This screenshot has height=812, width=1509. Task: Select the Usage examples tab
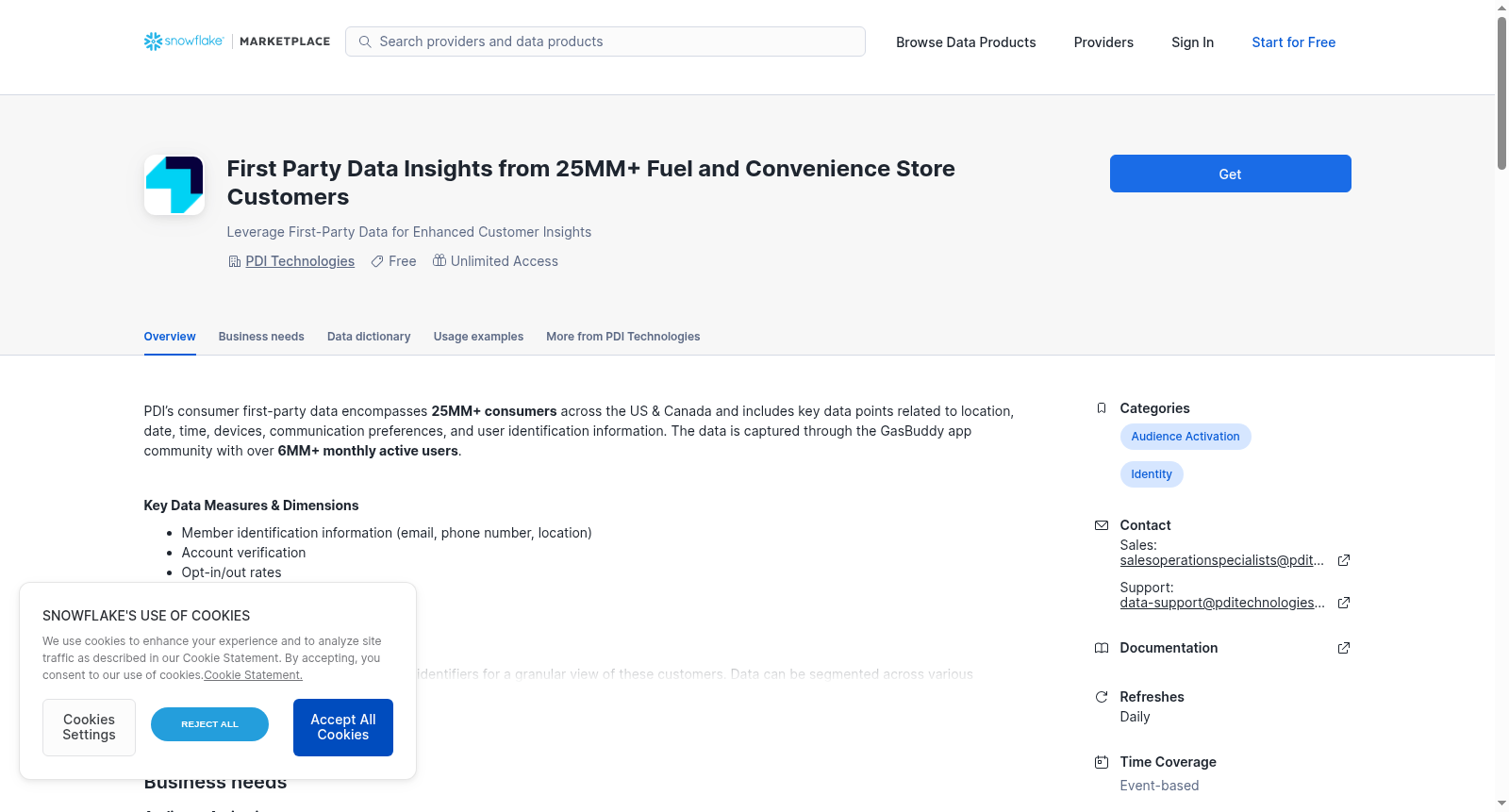(x=478, y=337)
